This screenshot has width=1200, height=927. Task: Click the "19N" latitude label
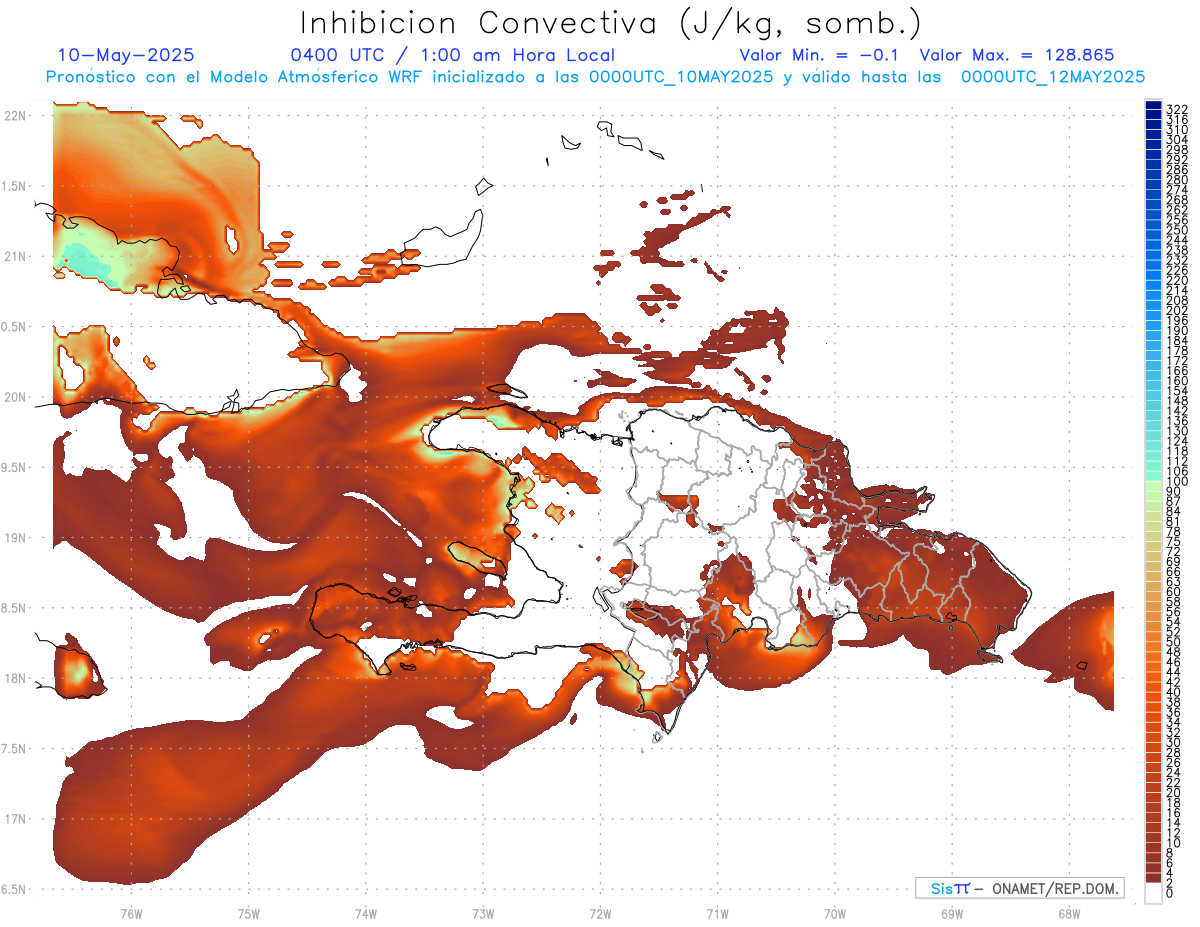(14, 537)
